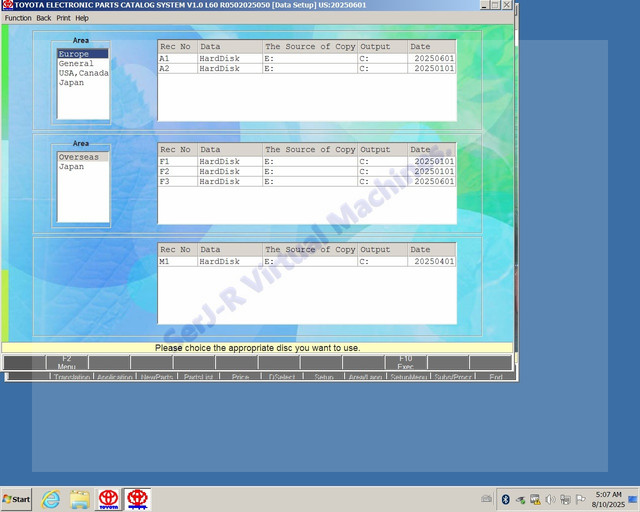640x512 pixels.
Task: Click the show desktop button at taskbar end
Action: tap(633, 499)
